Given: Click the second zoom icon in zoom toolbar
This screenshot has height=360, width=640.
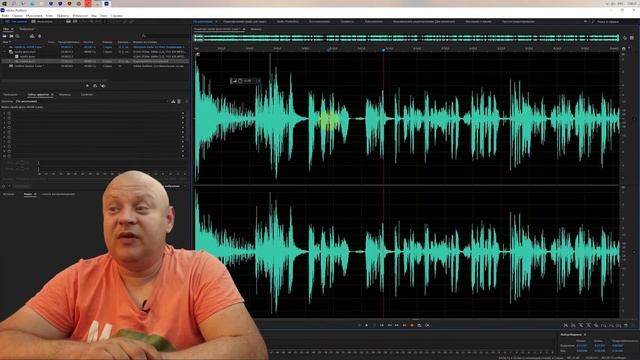Looking at the screenshot, I should (573, 325).
